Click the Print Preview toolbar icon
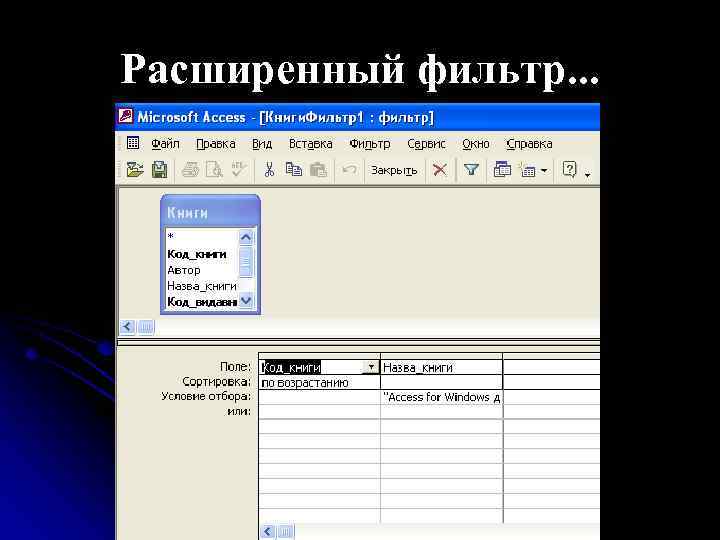Screen dimensions: 720x540 [214, 170]
